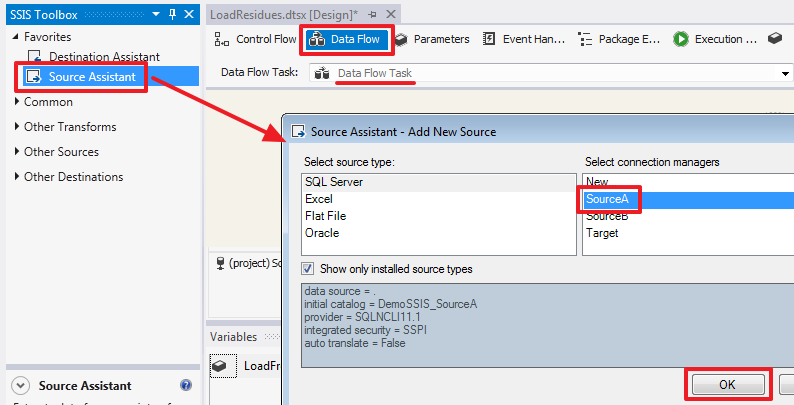Select SourceB connection manager
794x405 pixels.
click(689, 216)
